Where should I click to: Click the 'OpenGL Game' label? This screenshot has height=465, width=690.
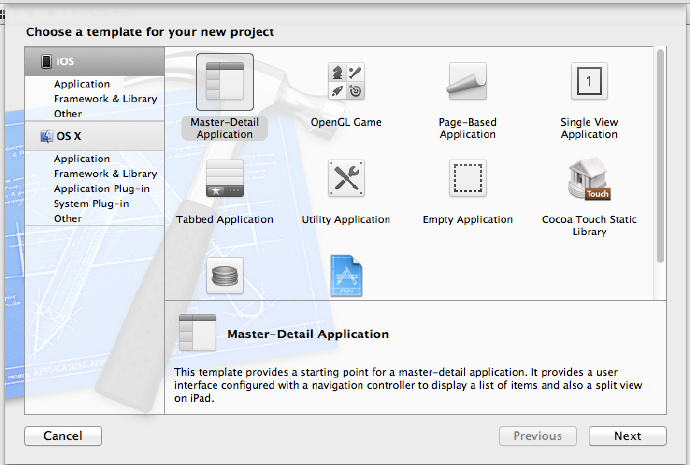(x=346, y=122)
